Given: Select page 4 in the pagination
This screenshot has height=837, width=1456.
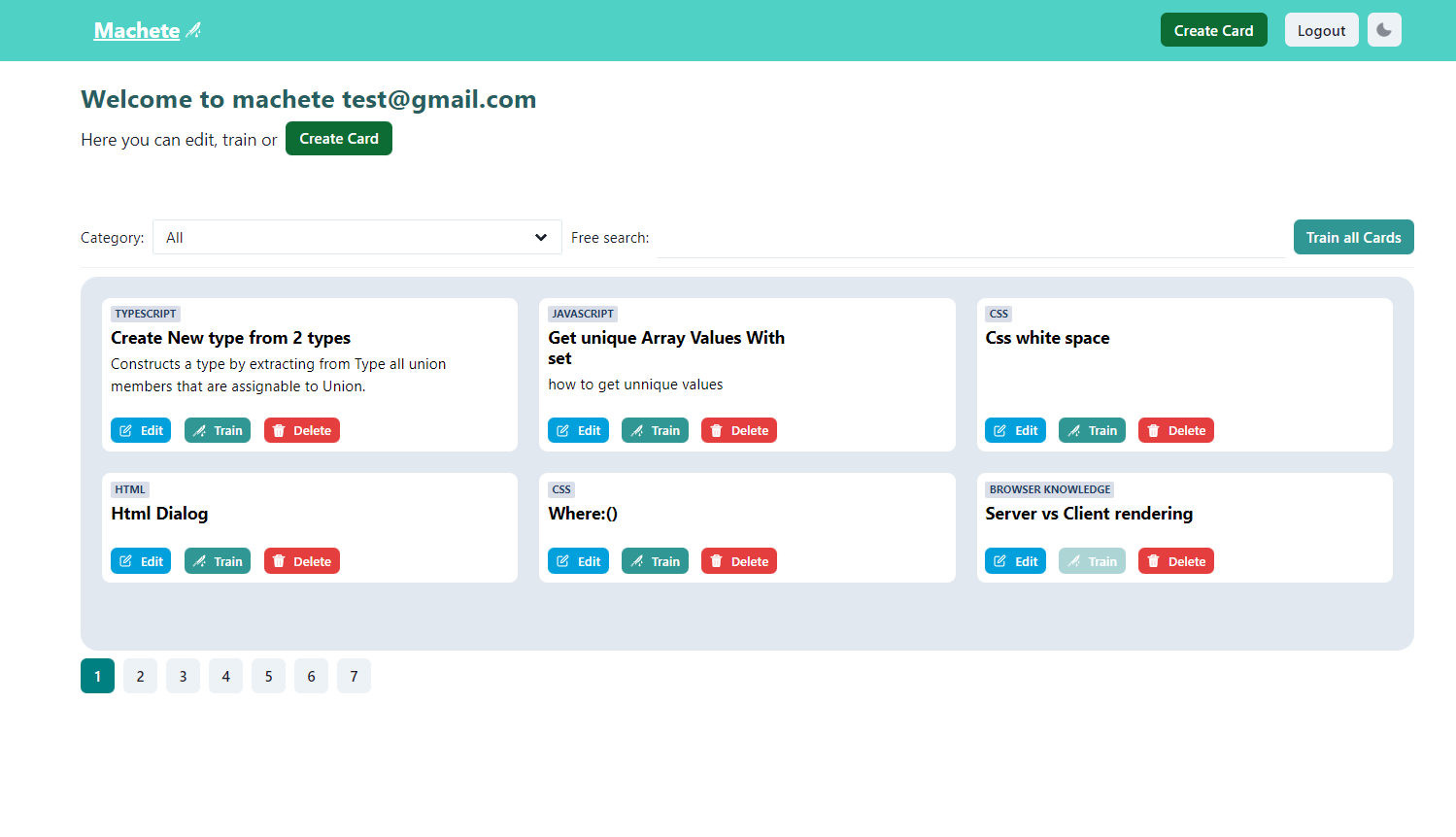Looking at the screenshot, I should pos(225,676).
